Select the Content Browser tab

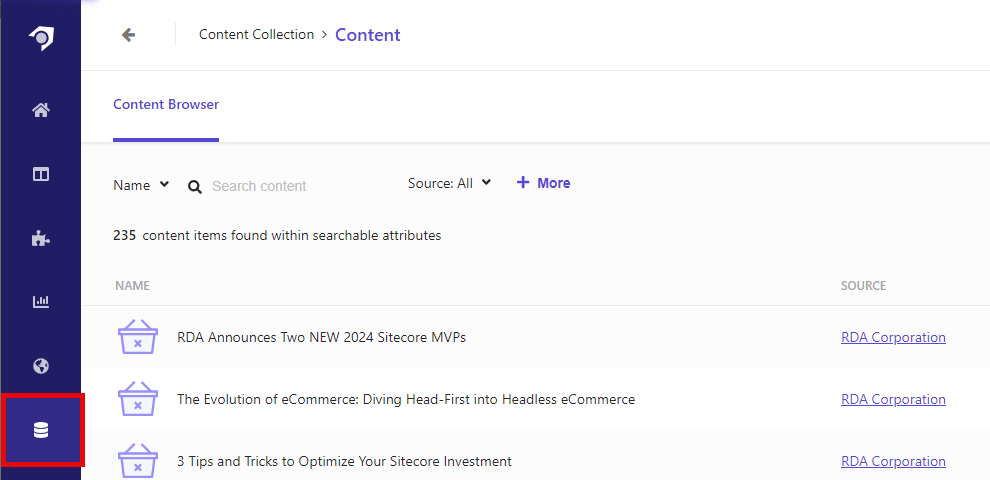point(166,104)
